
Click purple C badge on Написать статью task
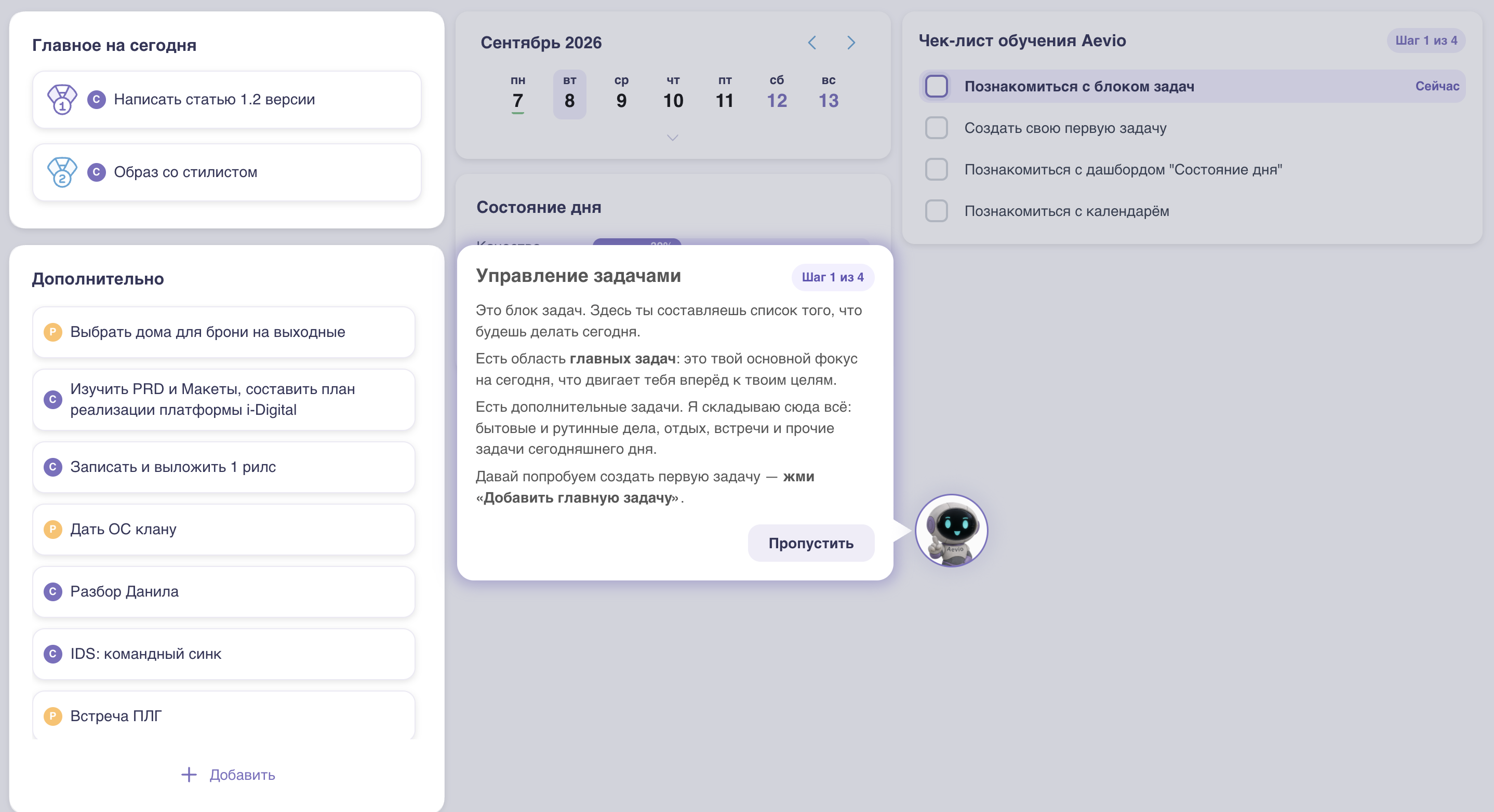(96, 100)
